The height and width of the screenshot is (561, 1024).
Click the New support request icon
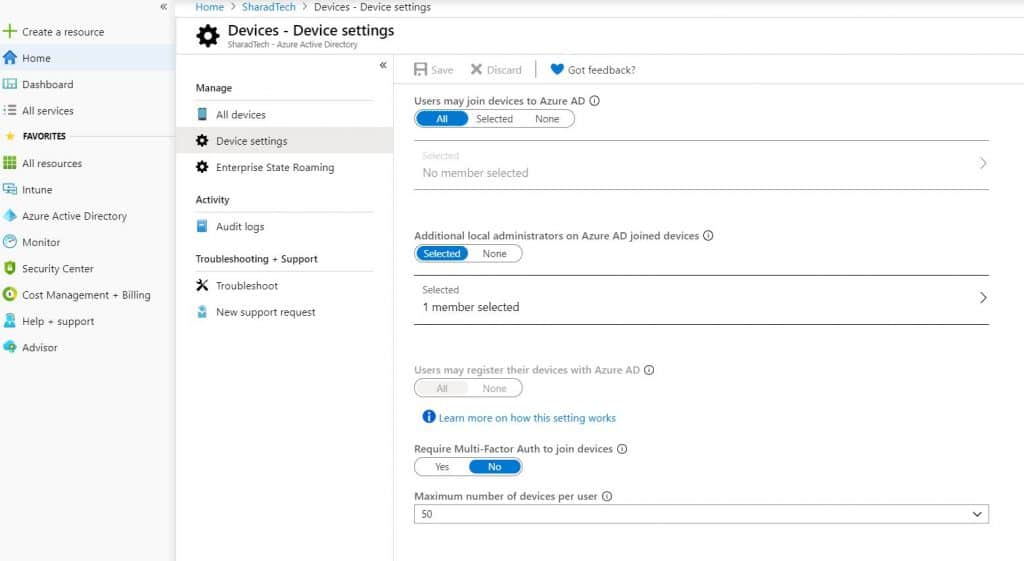tap(202, 312)
